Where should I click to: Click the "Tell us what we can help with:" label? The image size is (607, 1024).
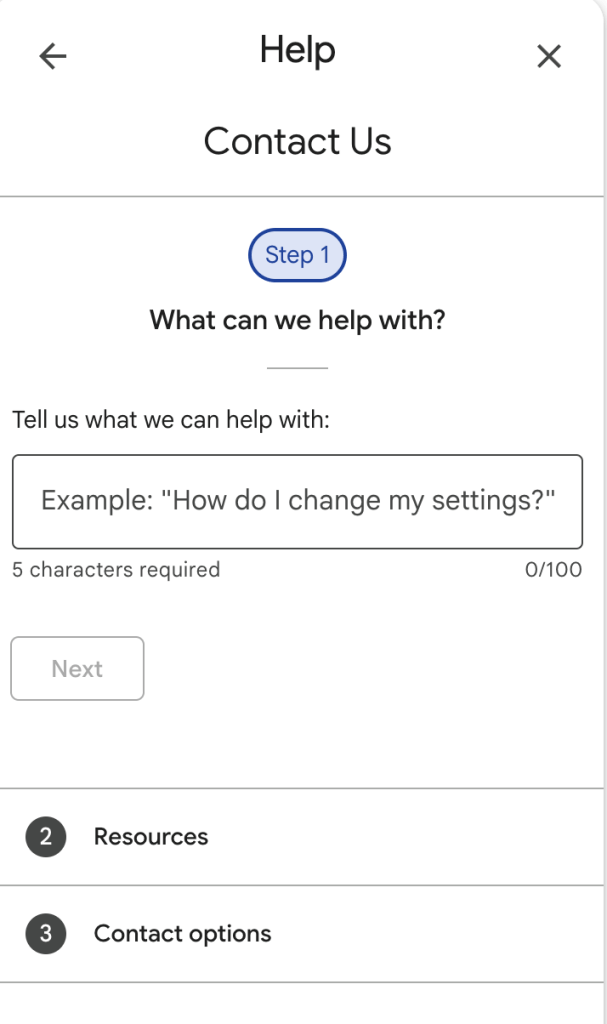[x=171, y=419]
